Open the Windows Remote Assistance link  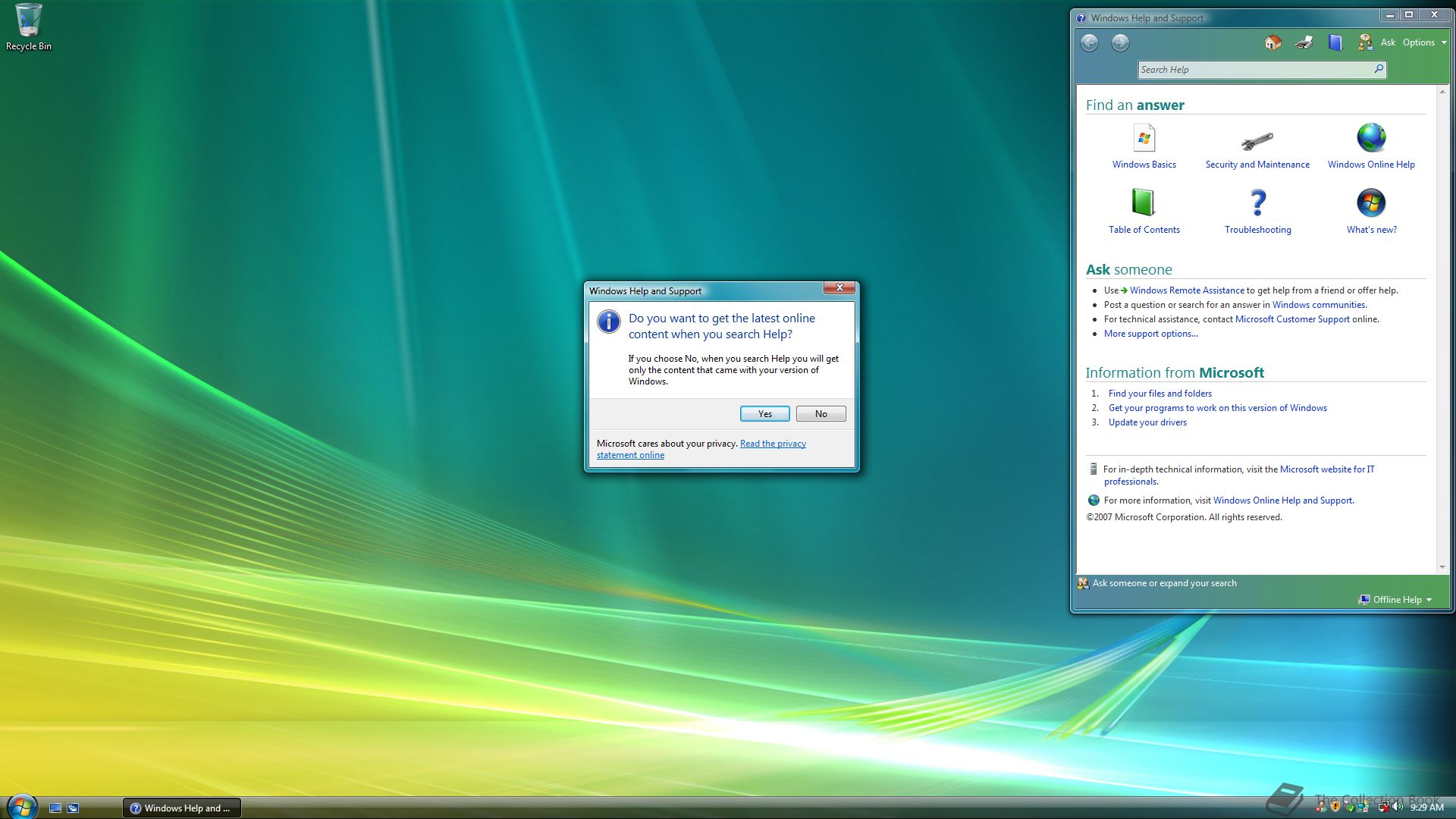point(1187,290)
